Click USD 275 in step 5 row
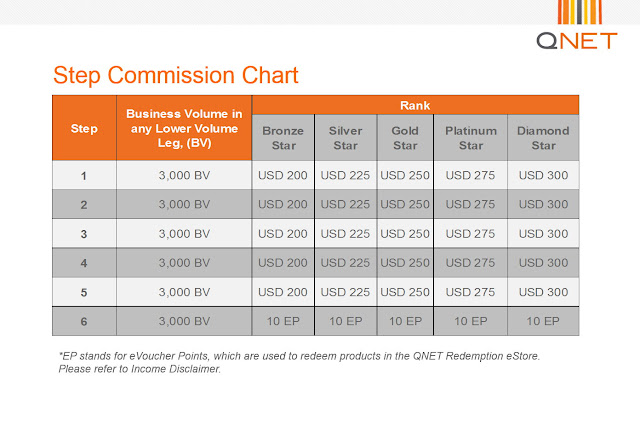The image size is (640, 431). [x=470, y=292]
